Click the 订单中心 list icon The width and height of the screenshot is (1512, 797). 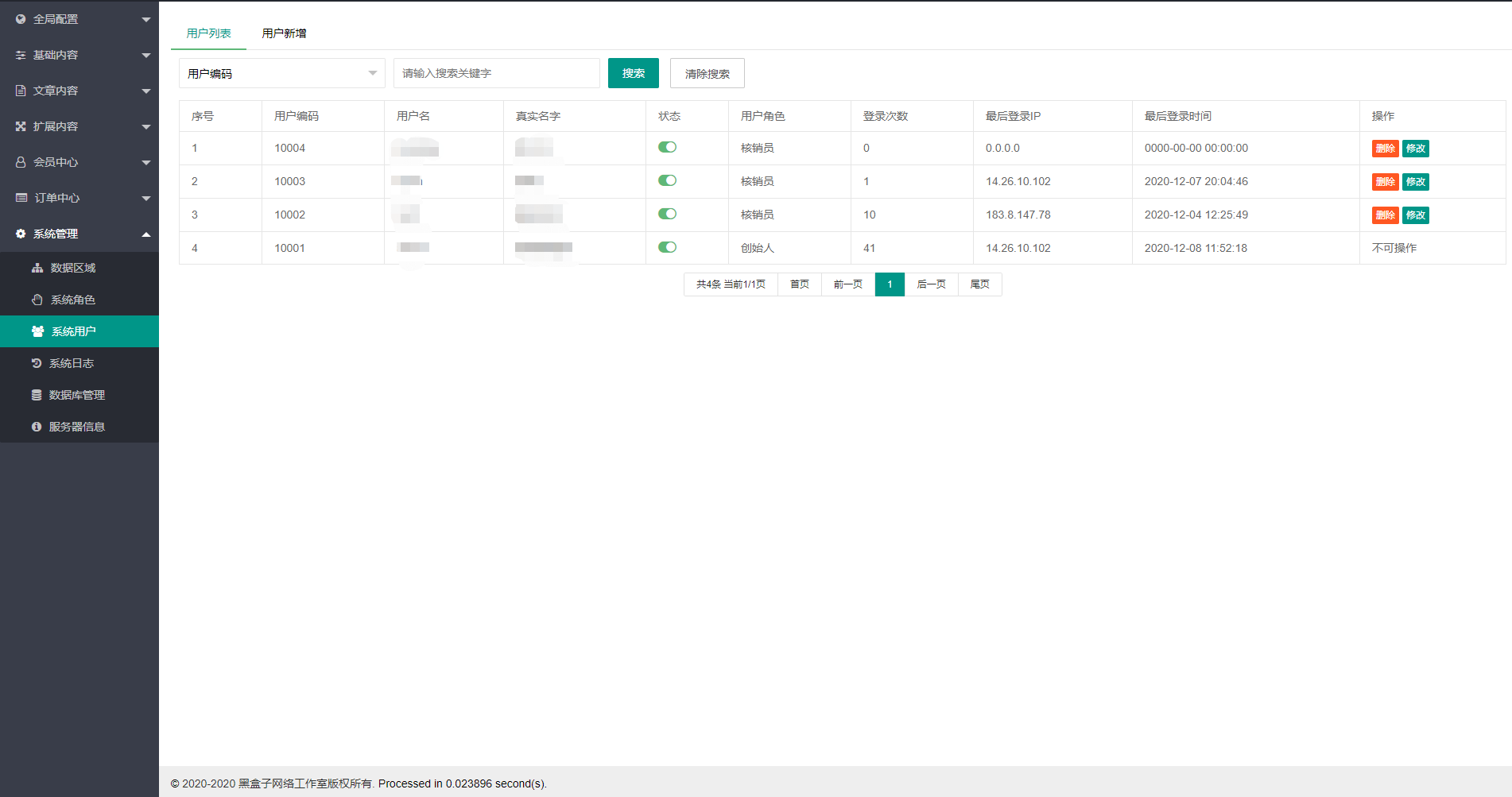point(21,198)
